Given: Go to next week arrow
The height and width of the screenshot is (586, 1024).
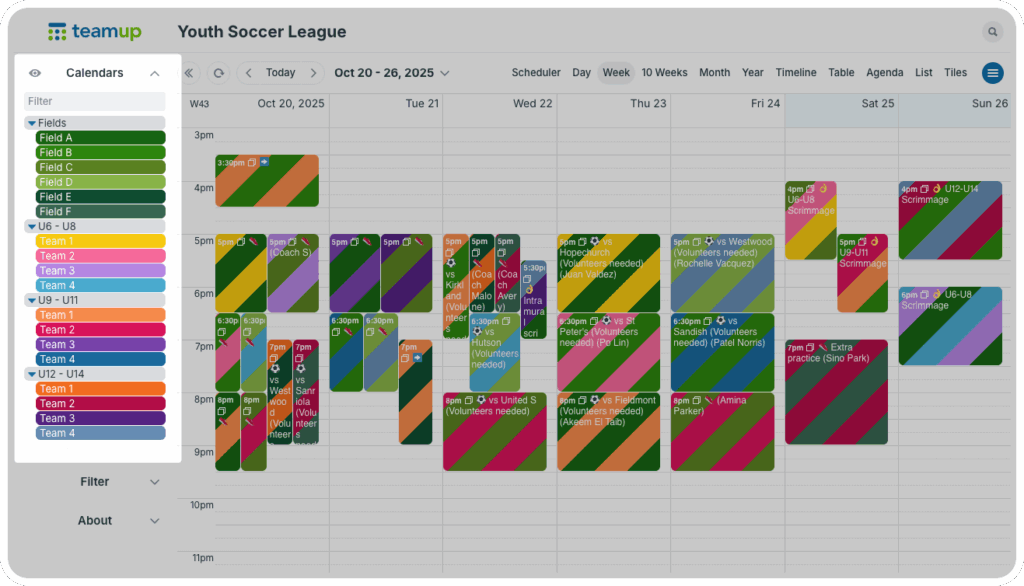Looking at the screenshot, I should coord(313,73).
